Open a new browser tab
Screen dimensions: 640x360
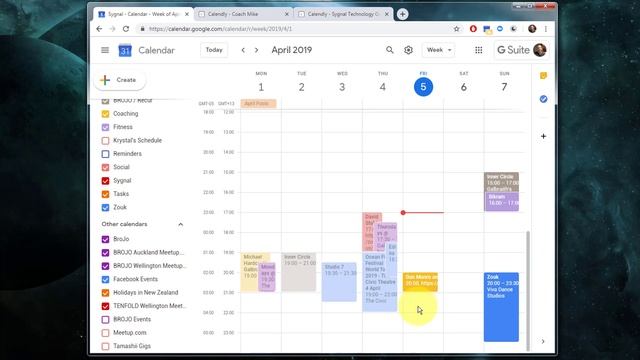[x=402, y=14]
